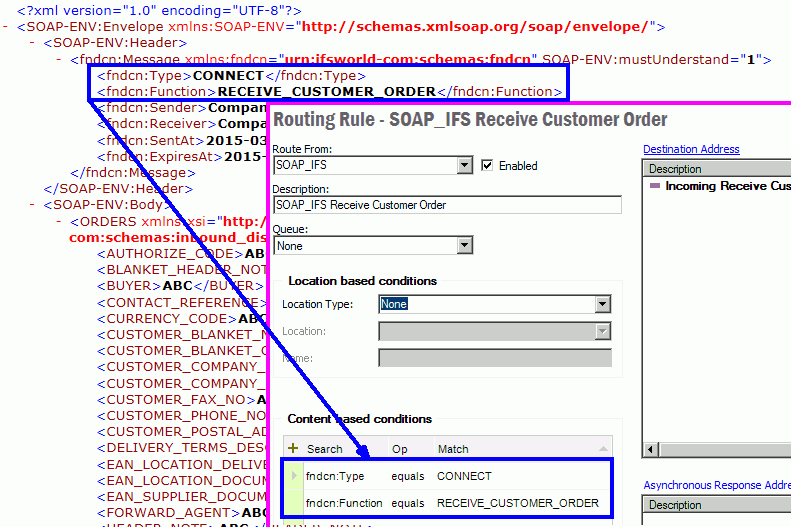Screen dimensions: 791x527
Task: Click the left scroll arrow in Destination list
Action: [651, 451]
